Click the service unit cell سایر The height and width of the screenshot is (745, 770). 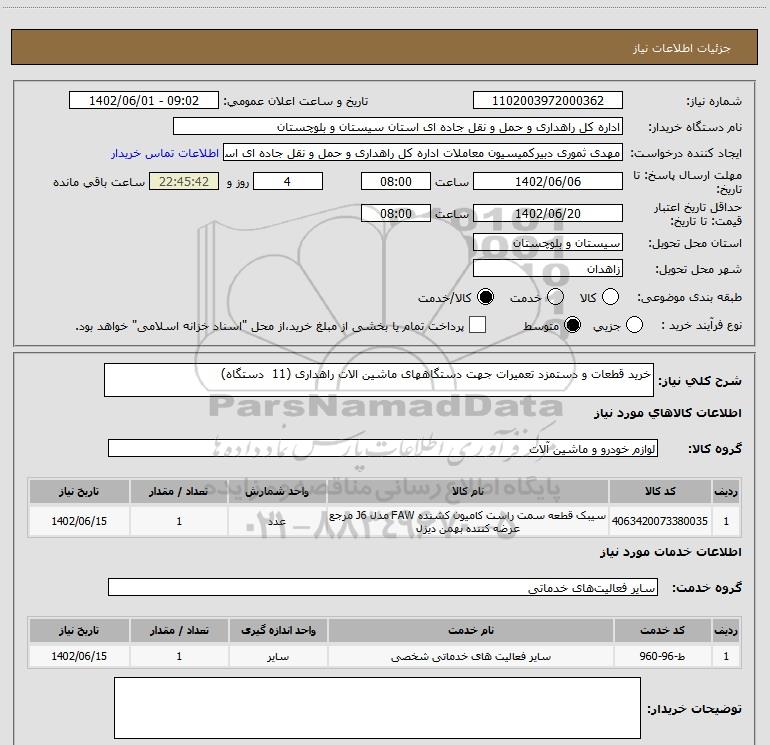278,656
